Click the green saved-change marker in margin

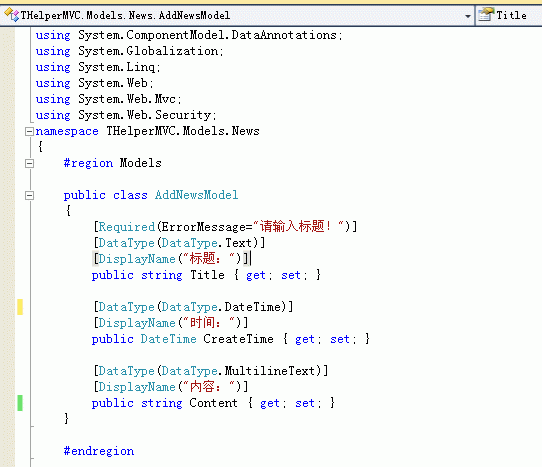point(20,403)
